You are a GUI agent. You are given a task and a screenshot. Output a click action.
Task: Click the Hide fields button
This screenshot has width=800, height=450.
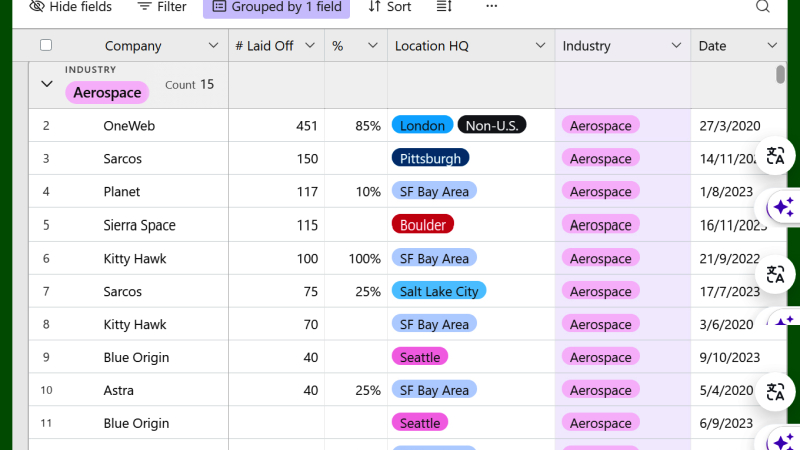click(70, 7)
